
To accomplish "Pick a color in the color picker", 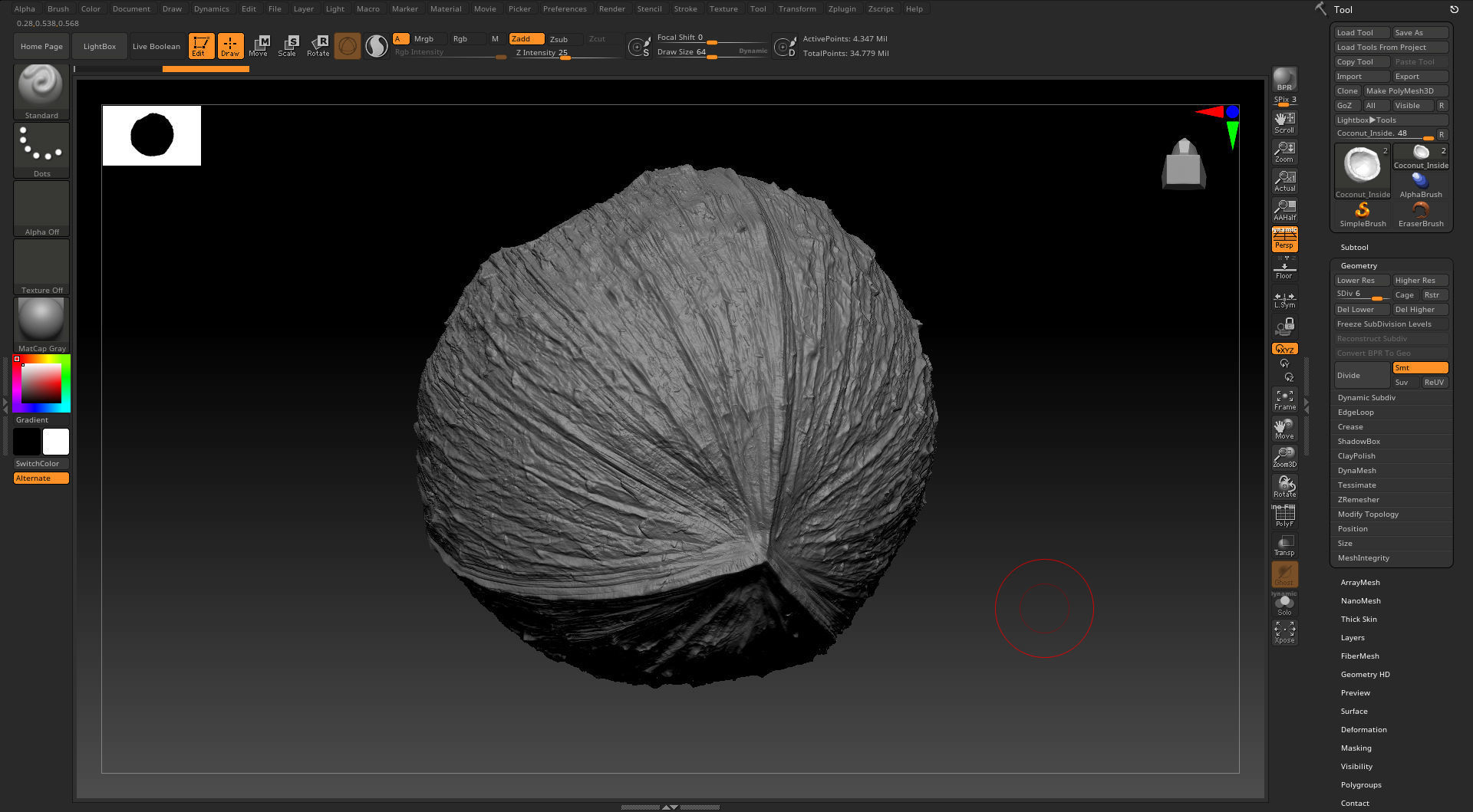I will pos(41,383).
